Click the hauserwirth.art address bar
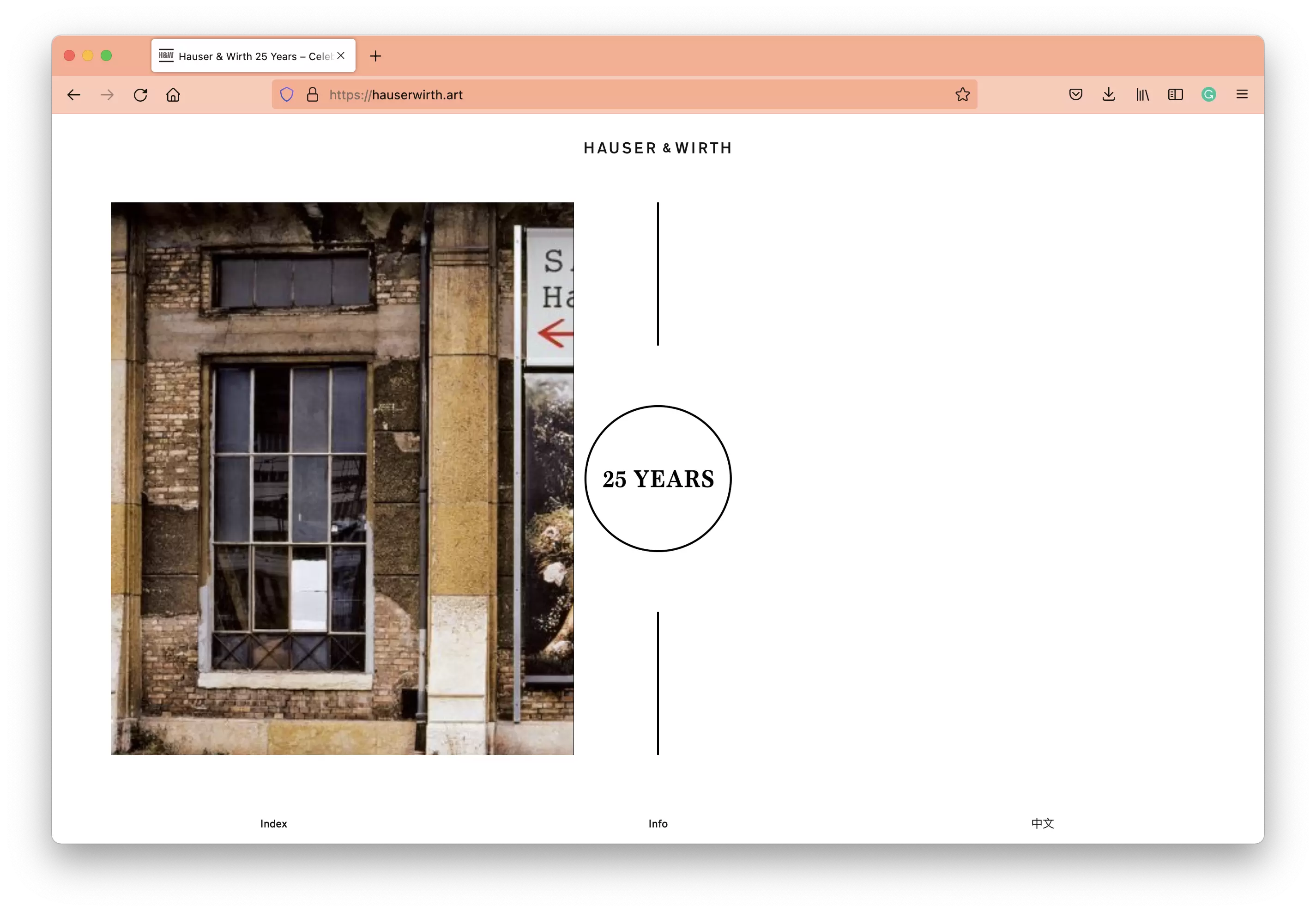This screenshot has width=1316, height=912. point(624,94)
